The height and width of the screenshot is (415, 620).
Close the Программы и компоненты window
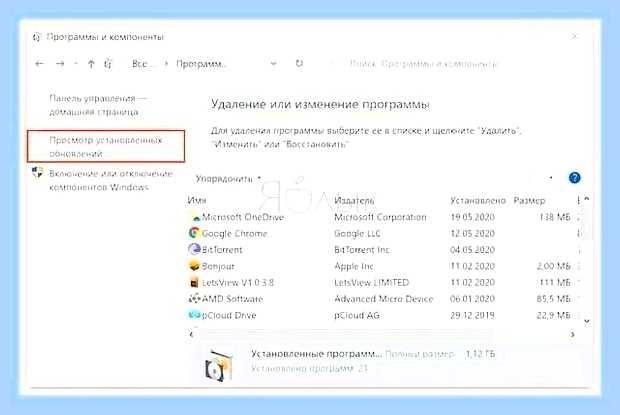(575, 36)
